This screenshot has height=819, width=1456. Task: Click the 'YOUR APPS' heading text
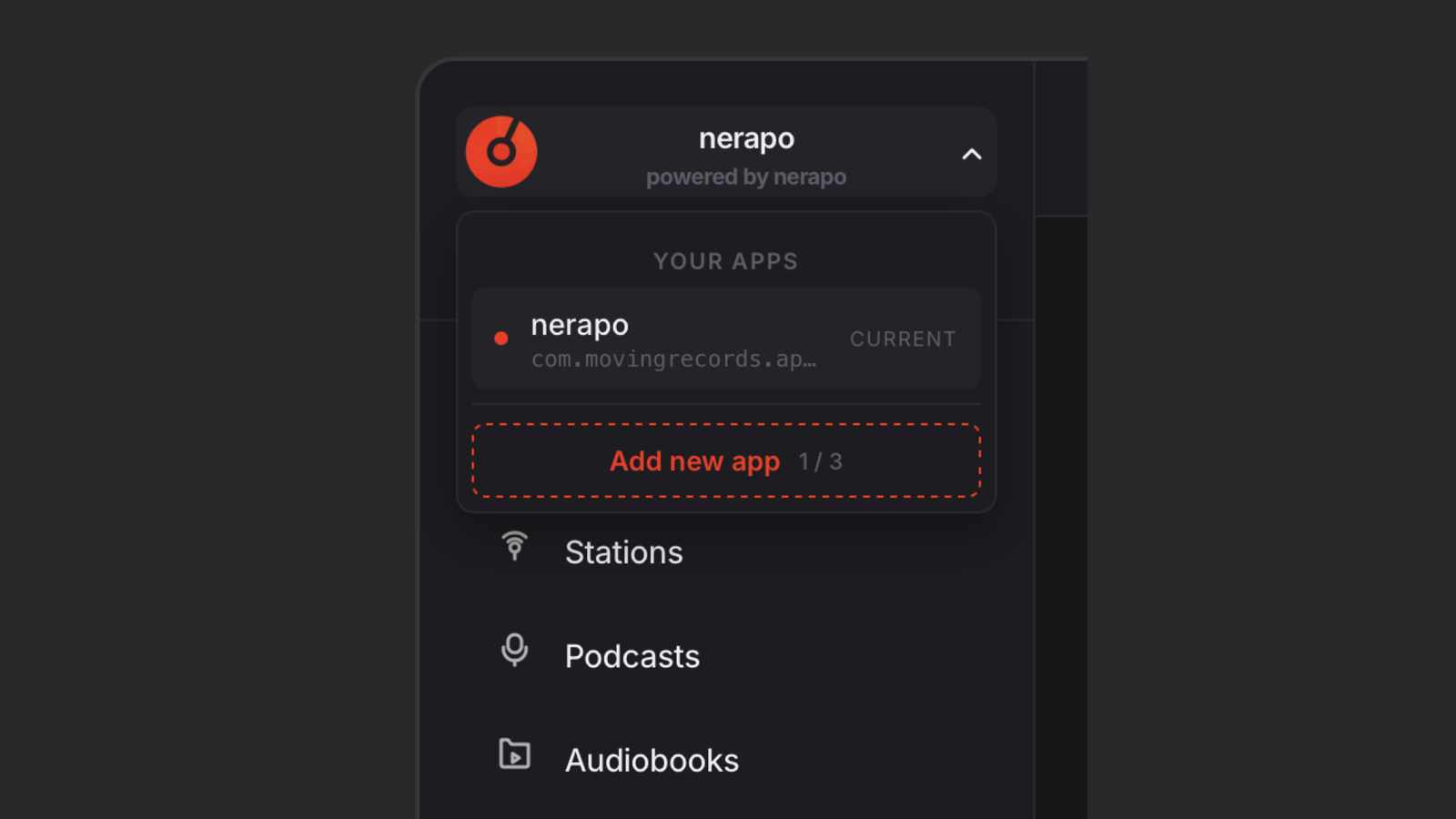point(726,261)
